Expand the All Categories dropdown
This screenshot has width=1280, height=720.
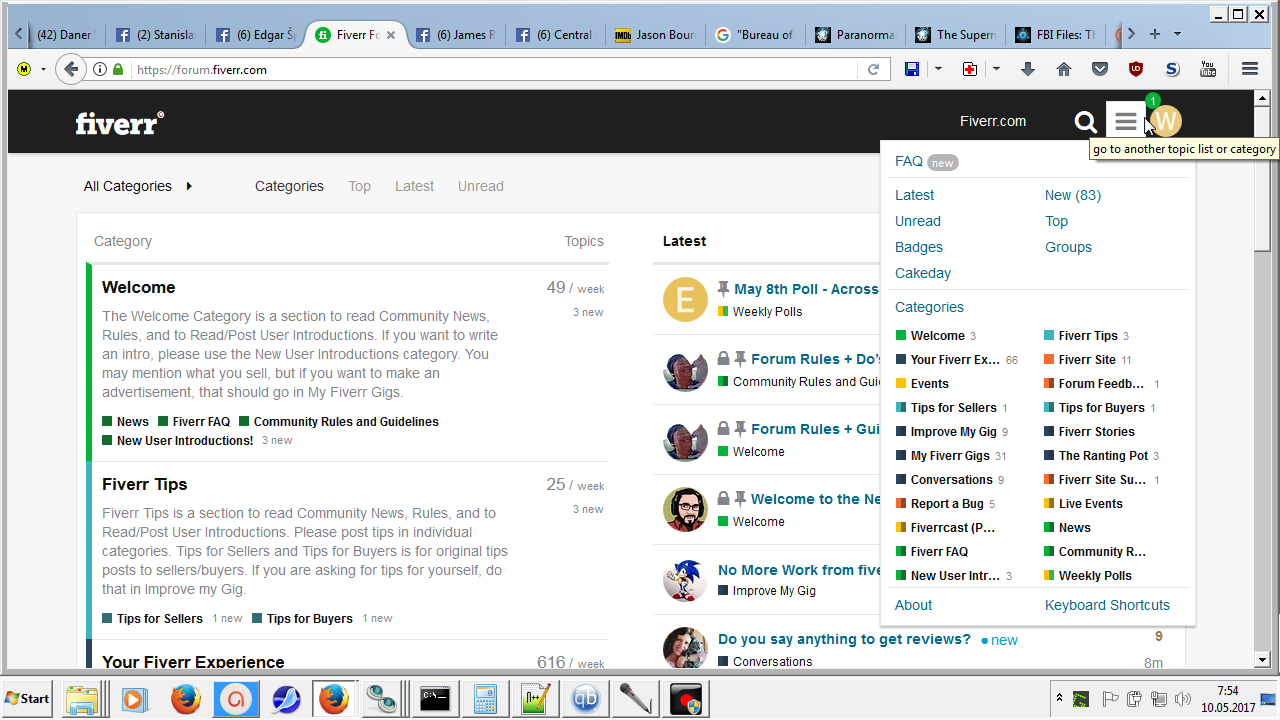click(138, 186)
